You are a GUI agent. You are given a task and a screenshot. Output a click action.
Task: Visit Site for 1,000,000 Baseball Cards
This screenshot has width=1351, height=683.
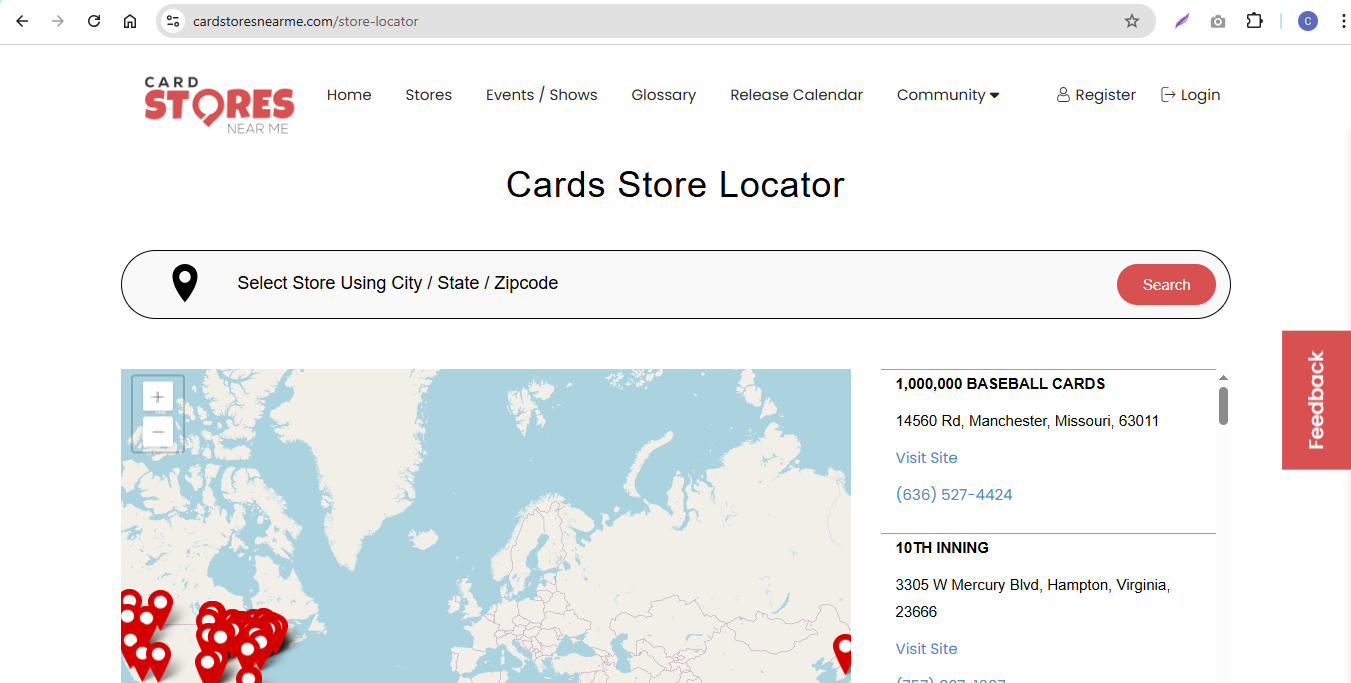click(926, 458)
